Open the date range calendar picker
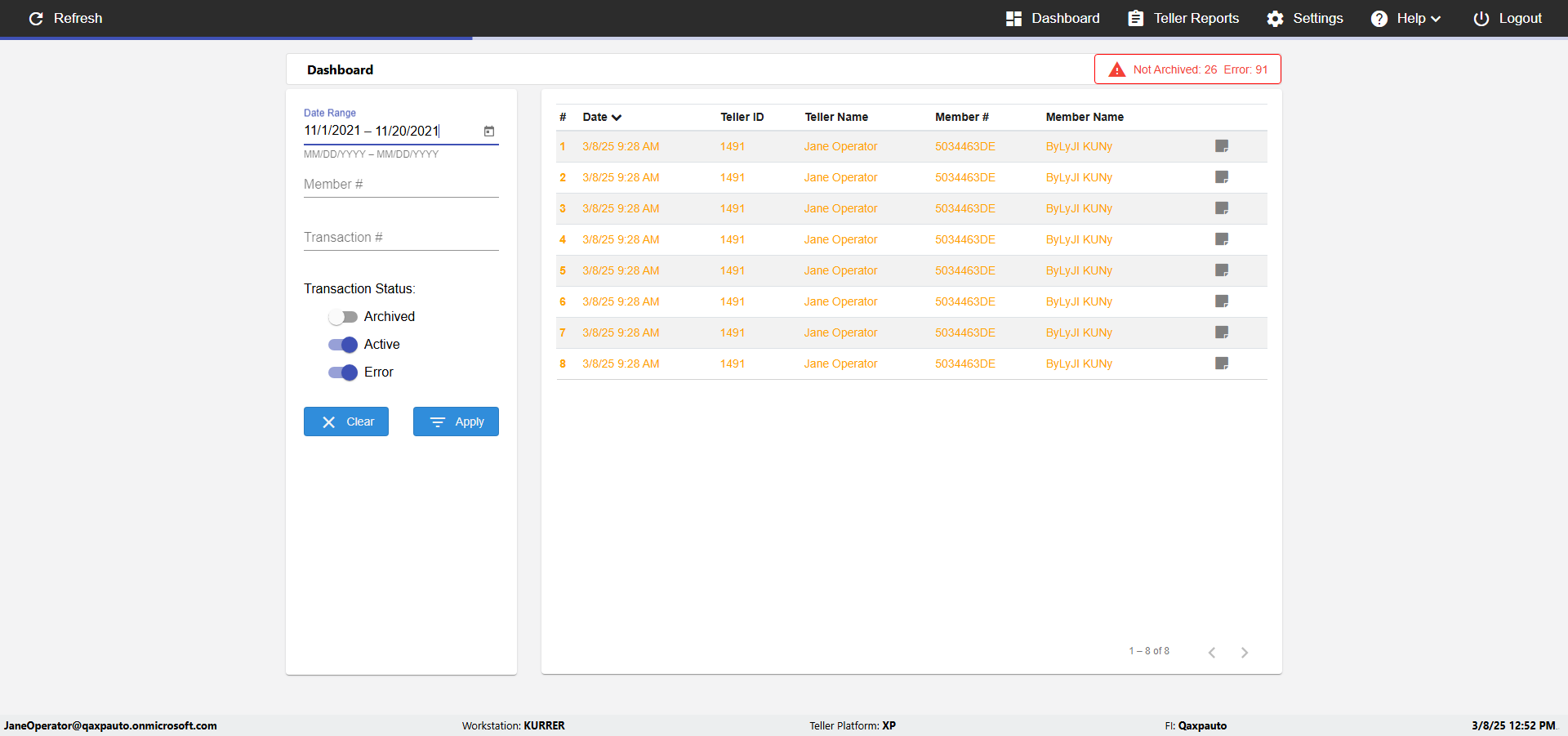The width and height of the screenshot is (1568, 736). coord(489,131)
